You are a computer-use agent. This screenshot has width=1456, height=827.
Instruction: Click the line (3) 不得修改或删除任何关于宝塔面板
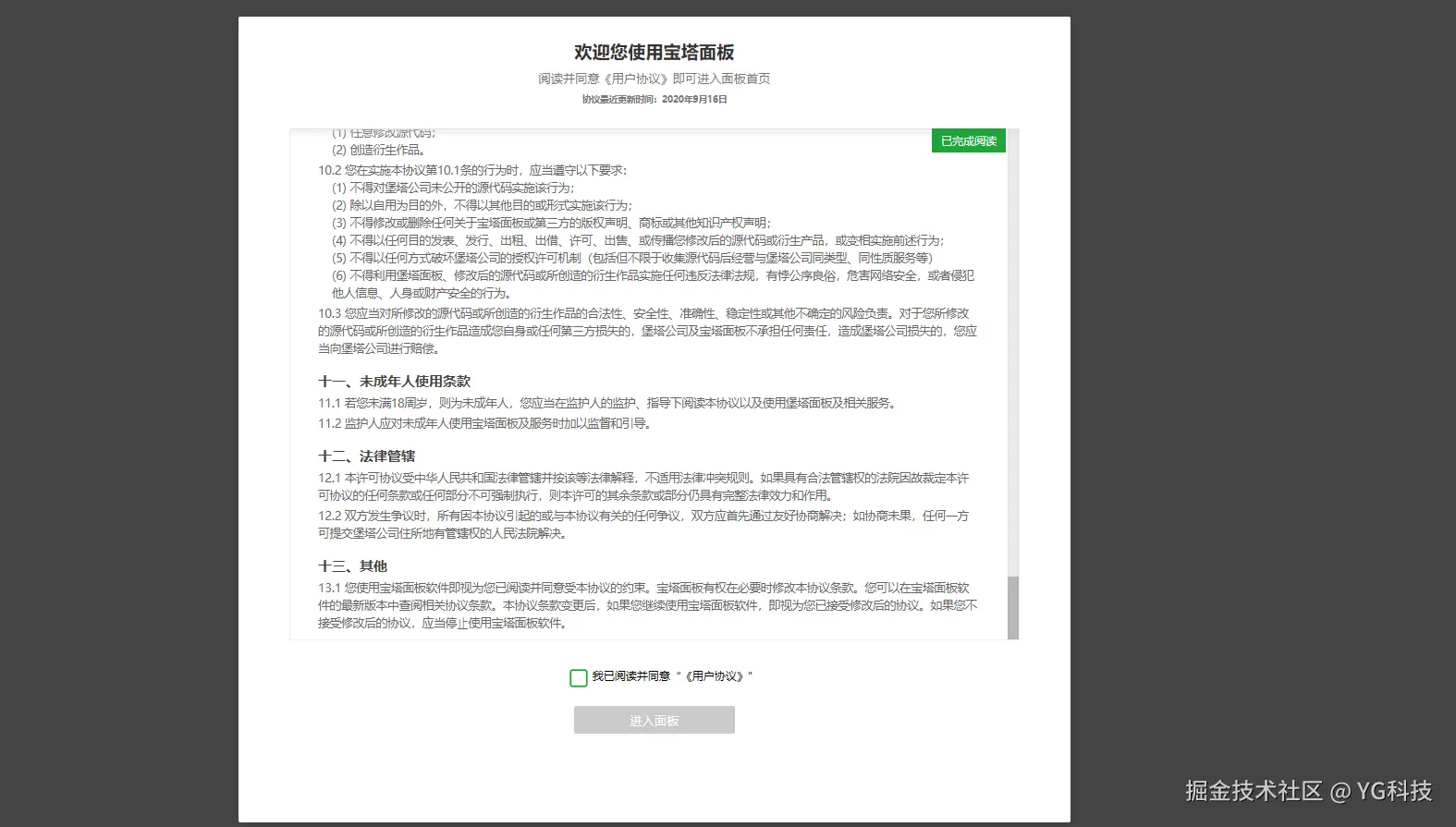tap(552, 223)
